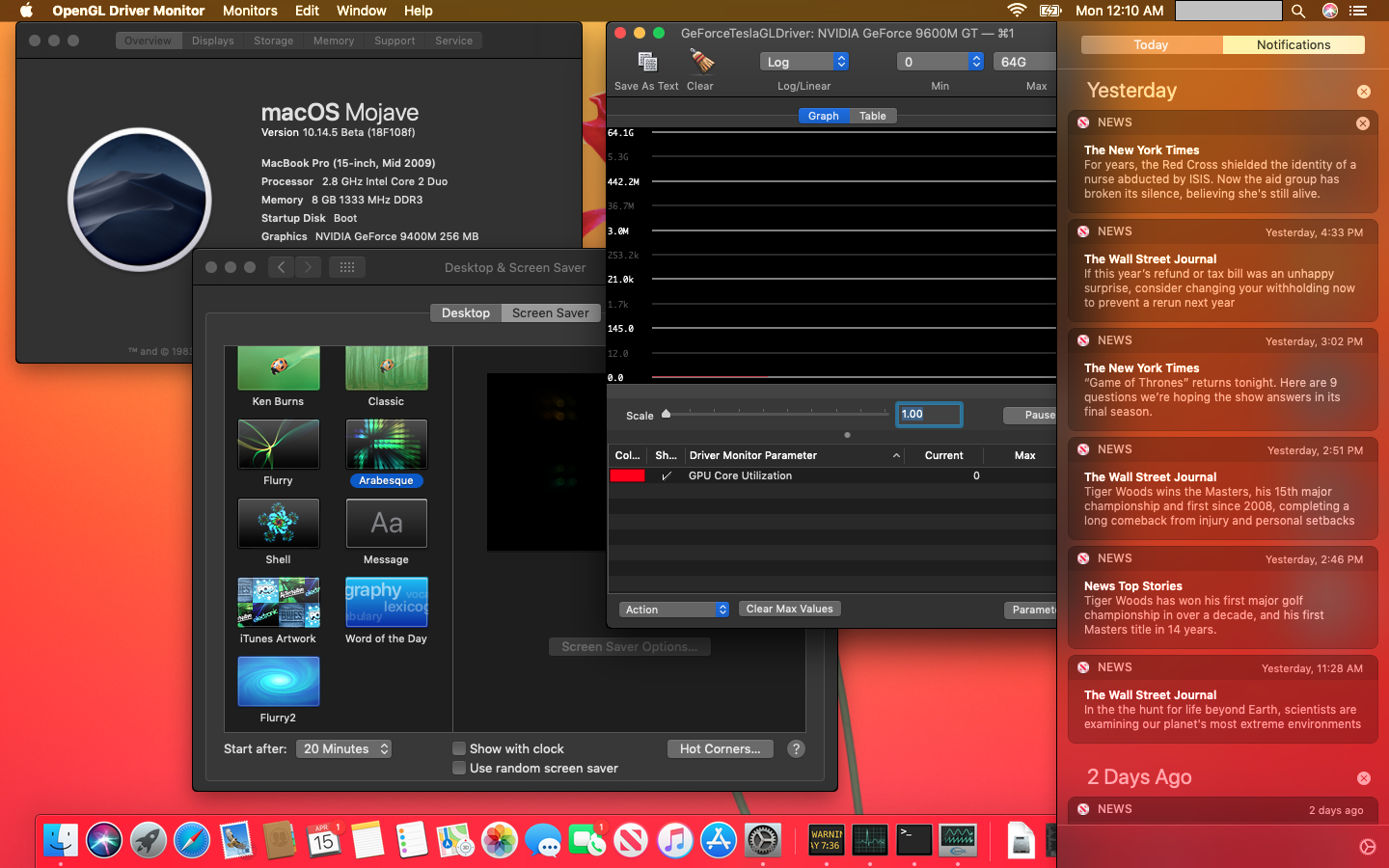The image size is (1389, 868).
Task: Open System Preferences gear in dock
Action: [x=763, y=840]
